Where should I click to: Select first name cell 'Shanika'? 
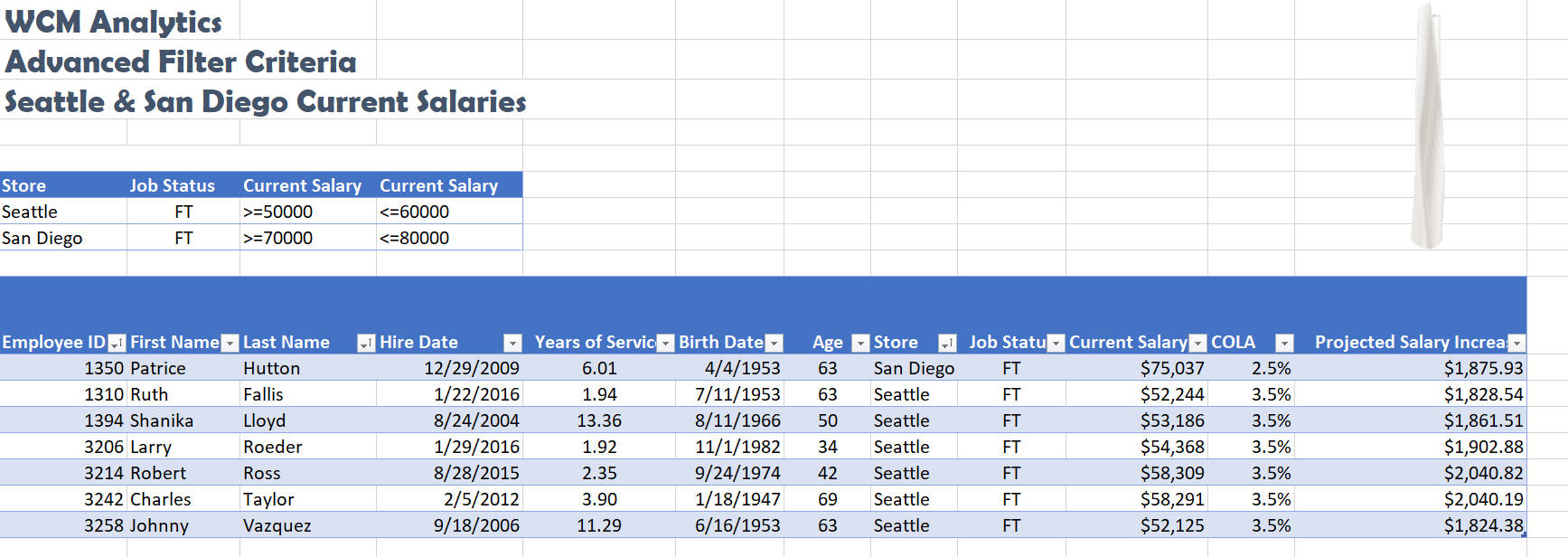coord(183,420)
